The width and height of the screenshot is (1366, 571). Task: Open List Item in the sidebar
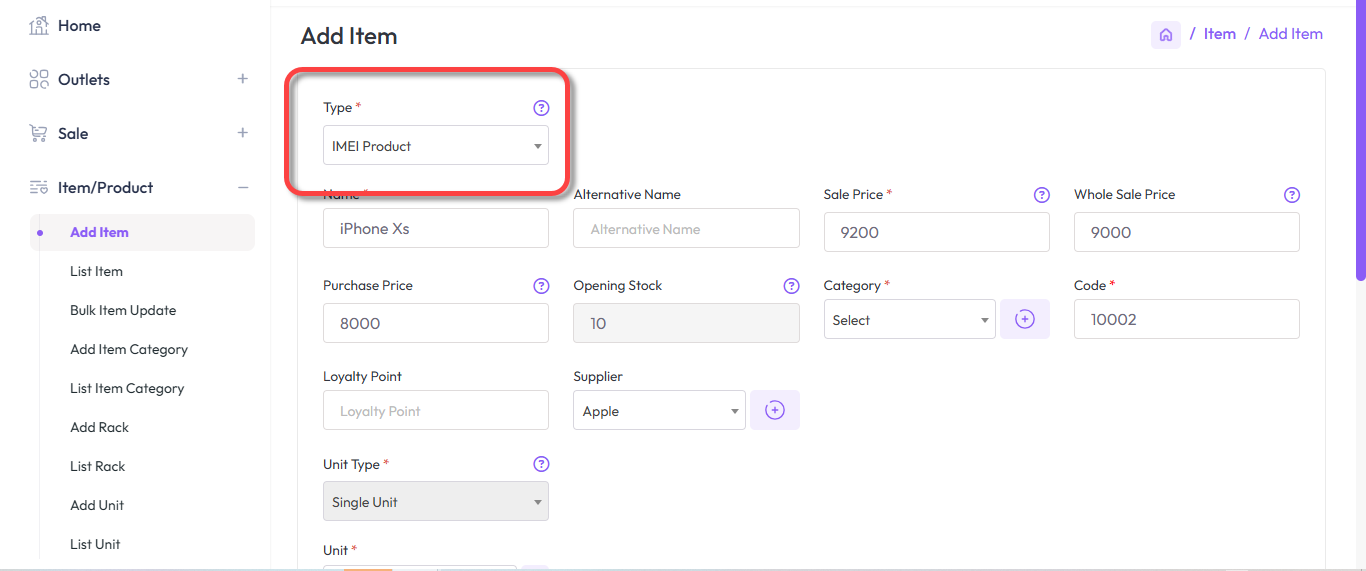click(96, 271)
